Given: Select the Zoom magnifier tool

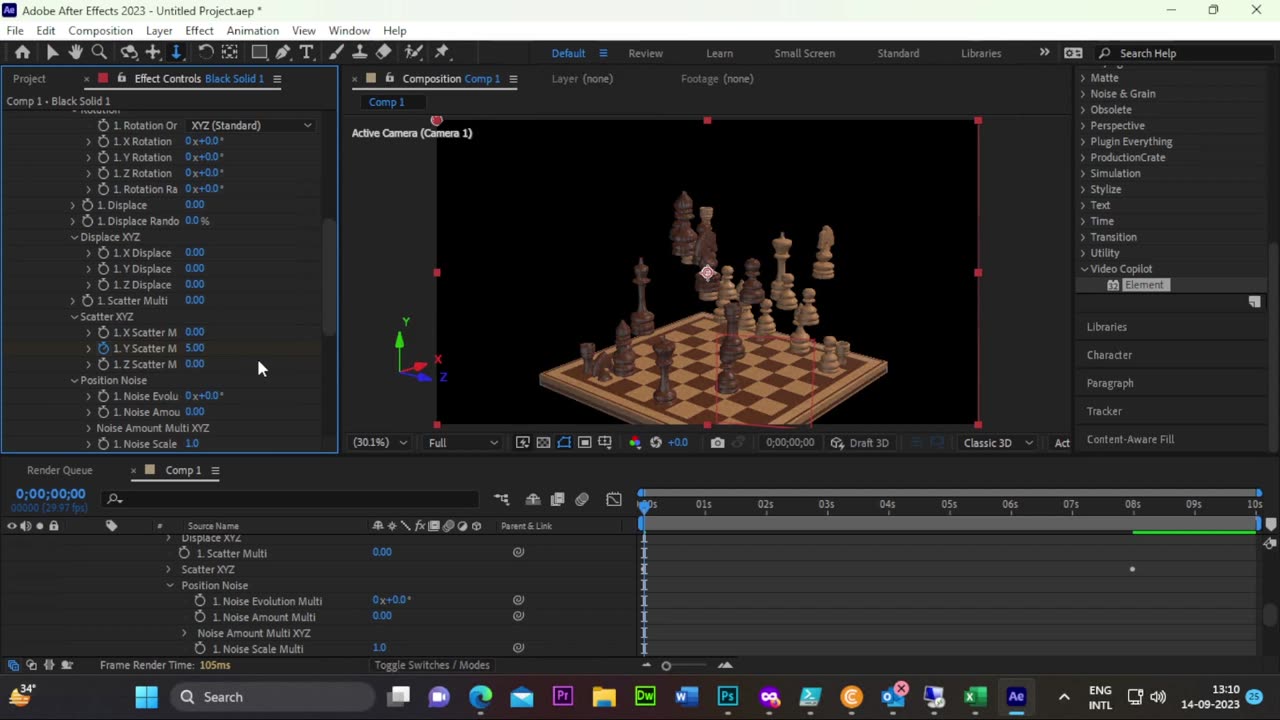Looking at the screenshot, I should click(99, 53).
